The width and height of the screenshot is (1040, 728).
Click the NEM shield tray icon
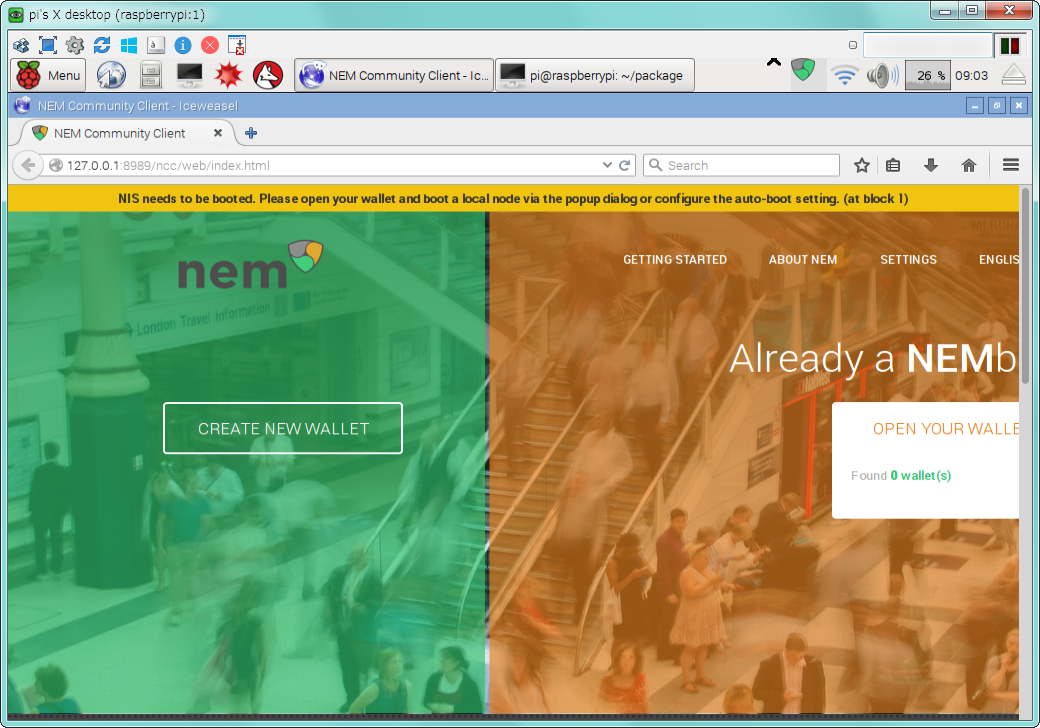pos(803,70)
